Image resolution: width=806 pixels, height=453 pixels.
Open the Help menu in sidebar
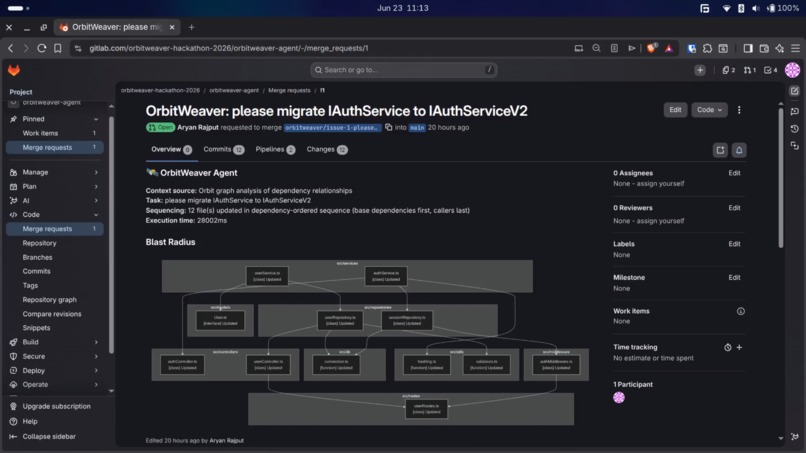(x=30, y=421)
